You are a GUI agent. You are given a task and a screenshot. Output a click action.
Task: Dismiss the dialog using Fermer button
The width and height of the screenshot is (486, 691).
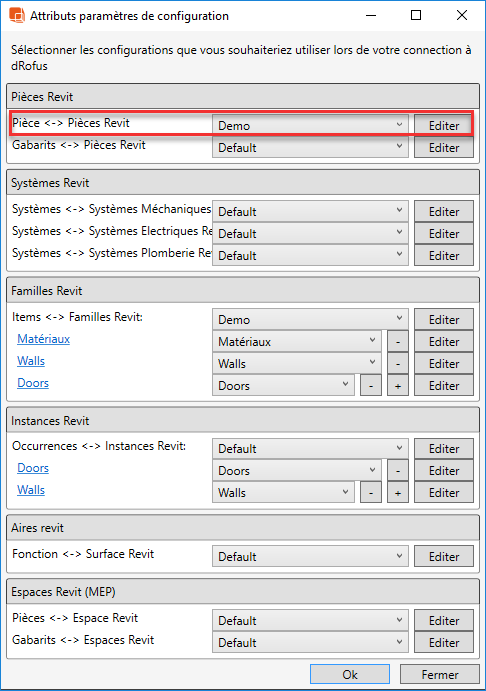coord(440,675)
